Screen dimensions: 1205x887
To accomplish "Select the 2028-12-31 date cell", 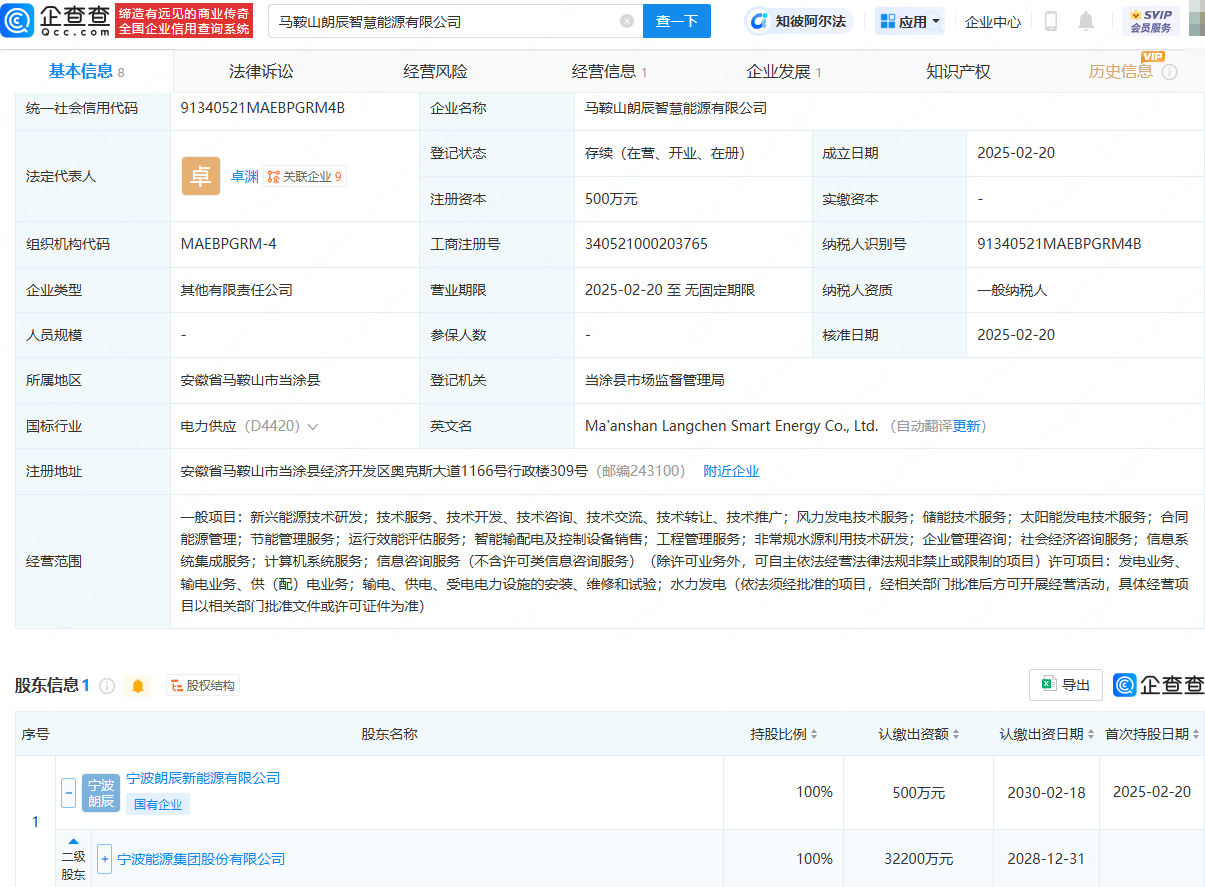I will click(x=1047, y=859).
